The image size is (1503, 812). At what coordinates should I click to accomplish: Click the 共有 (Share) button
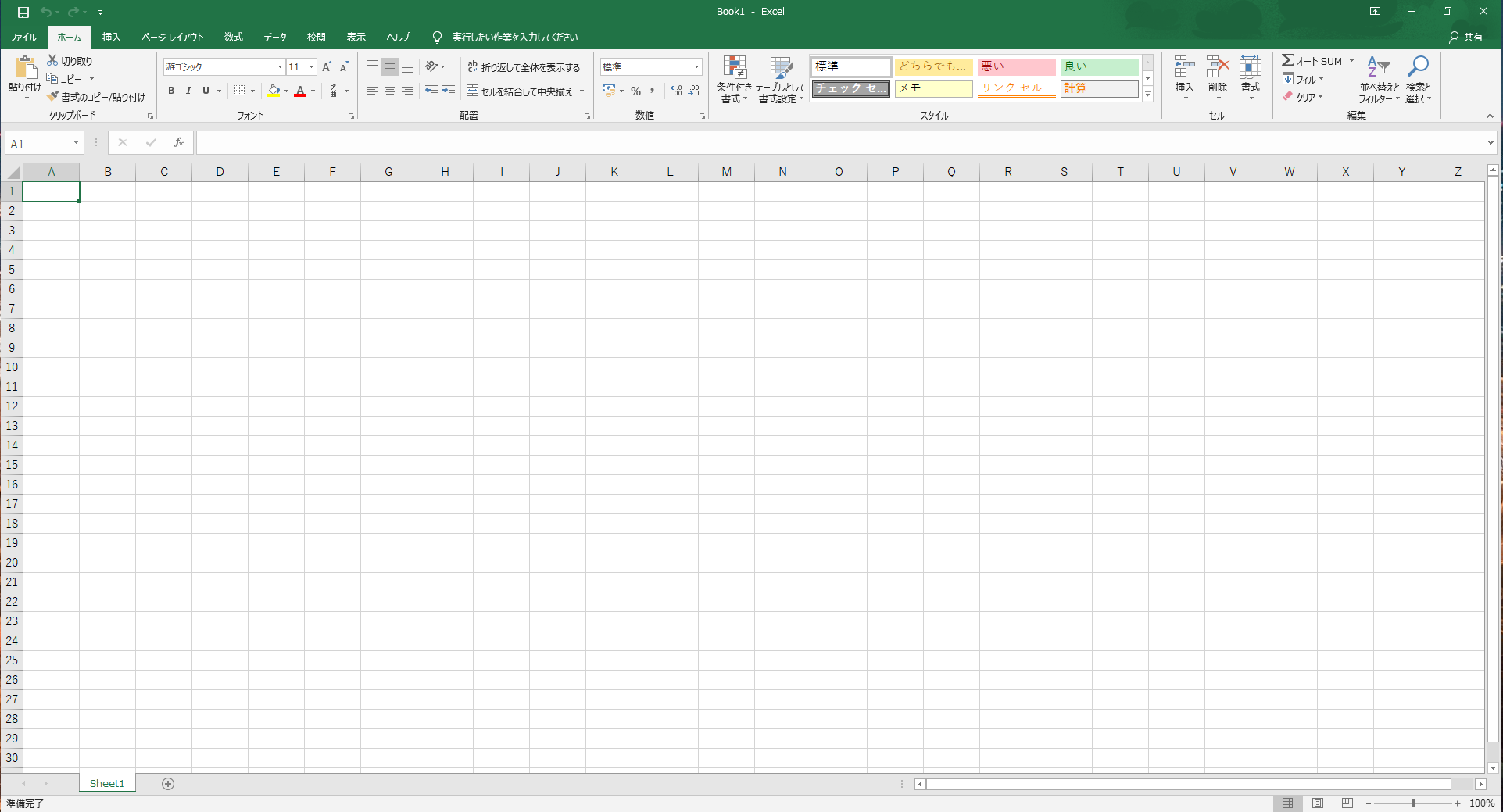click(1465, 37)
